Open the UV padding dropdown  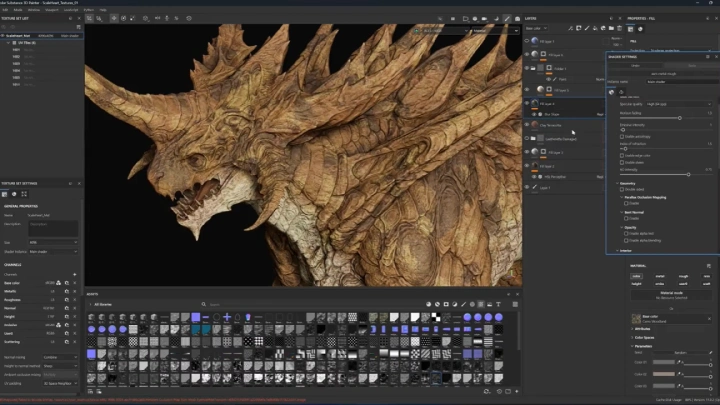tap(60, 383)
